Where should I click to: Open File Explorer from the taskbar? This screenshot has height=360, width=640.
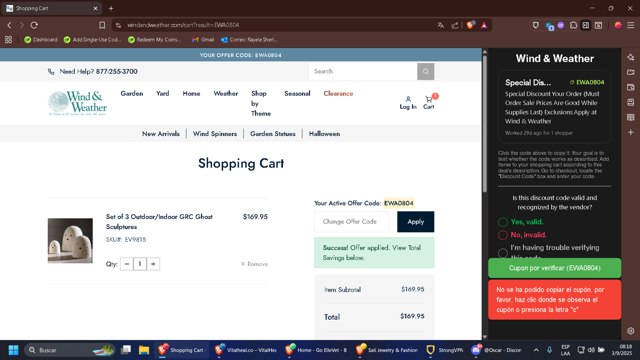[144, 350]
